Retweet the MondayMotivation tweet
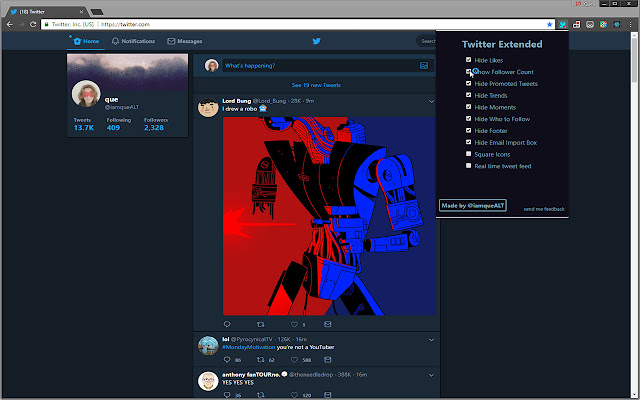This screenshot has width=640, height=400. click(x=260, y=360)
